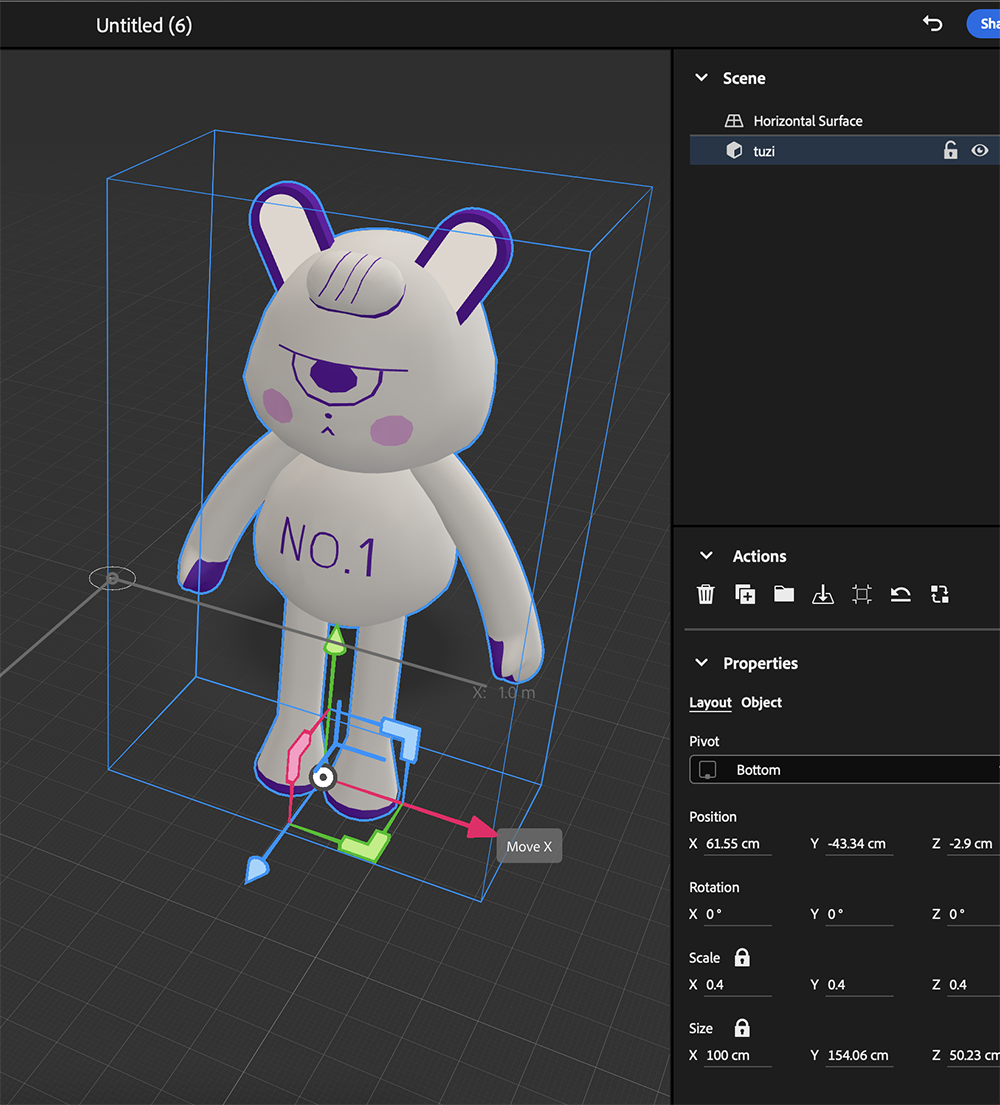This screenshot has height=1105, width=1000.
Task: Click the Undo arrow in the top bar
Action: click(932, 23)
